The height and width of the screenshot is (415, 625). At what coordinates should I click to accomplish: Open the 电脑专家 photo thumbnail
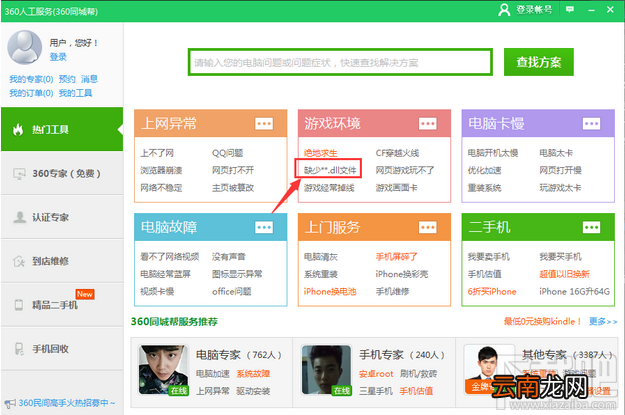point(163,370)
